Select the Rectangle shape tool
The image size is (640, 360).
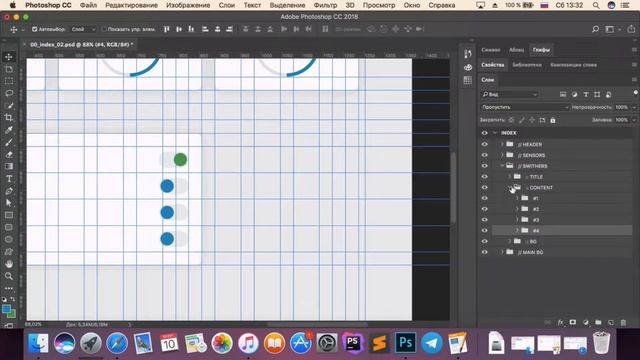9,215
